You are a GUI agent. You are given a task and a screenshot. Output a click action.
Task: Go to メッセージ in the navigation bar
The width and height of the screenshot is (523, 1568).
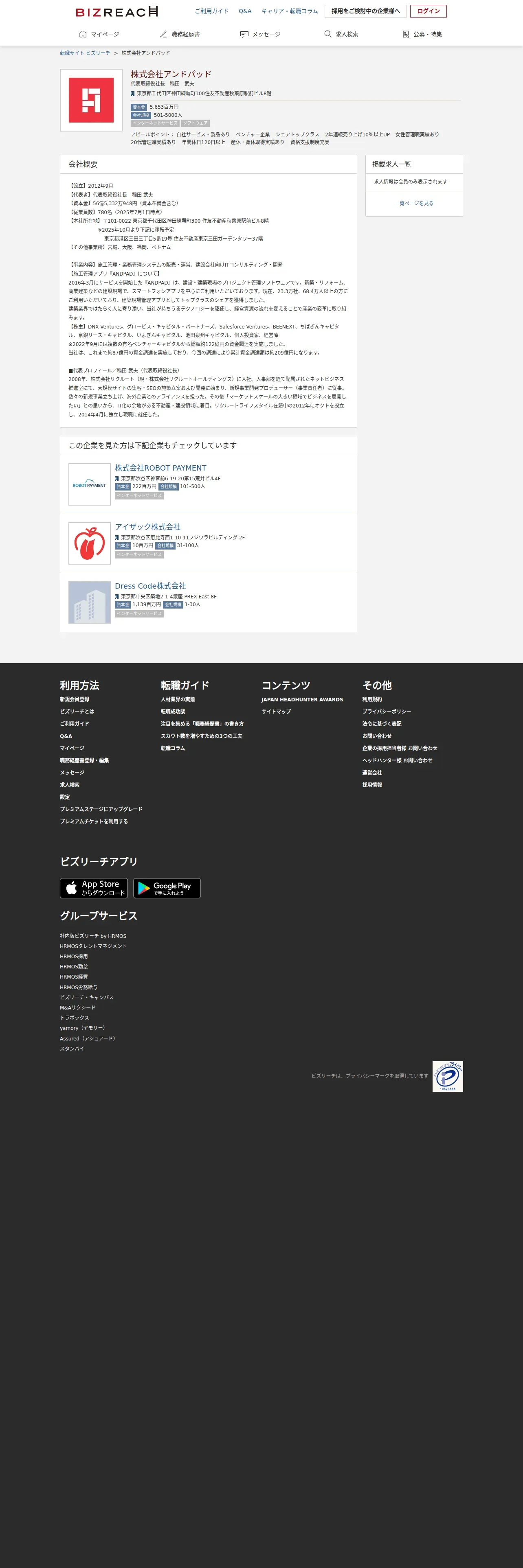[261, 34]
